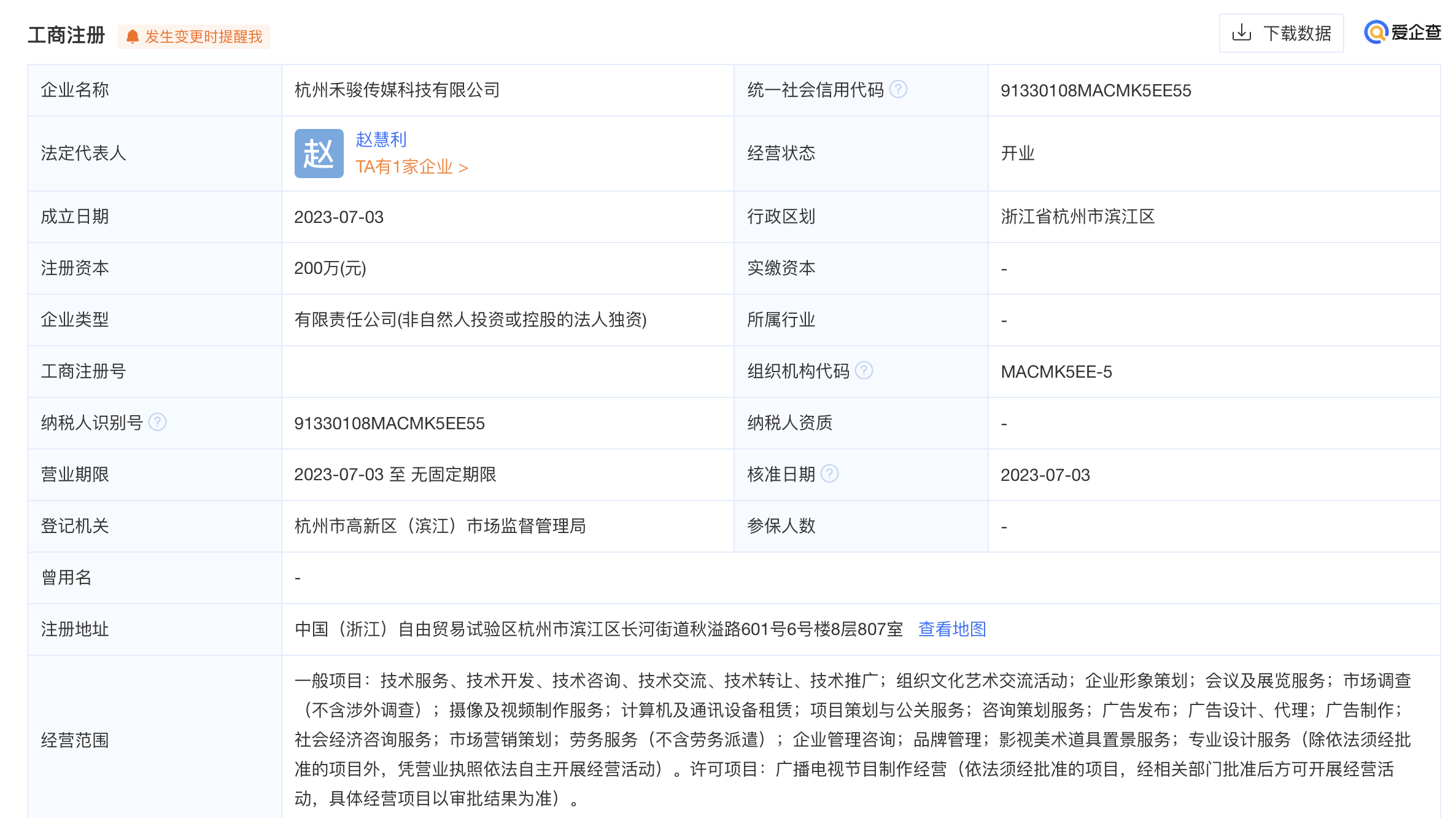The height and width of the screenshot is (818, 1456).
Task: Open 赵慧利 legal representative link
Action: tap(381, 139)
